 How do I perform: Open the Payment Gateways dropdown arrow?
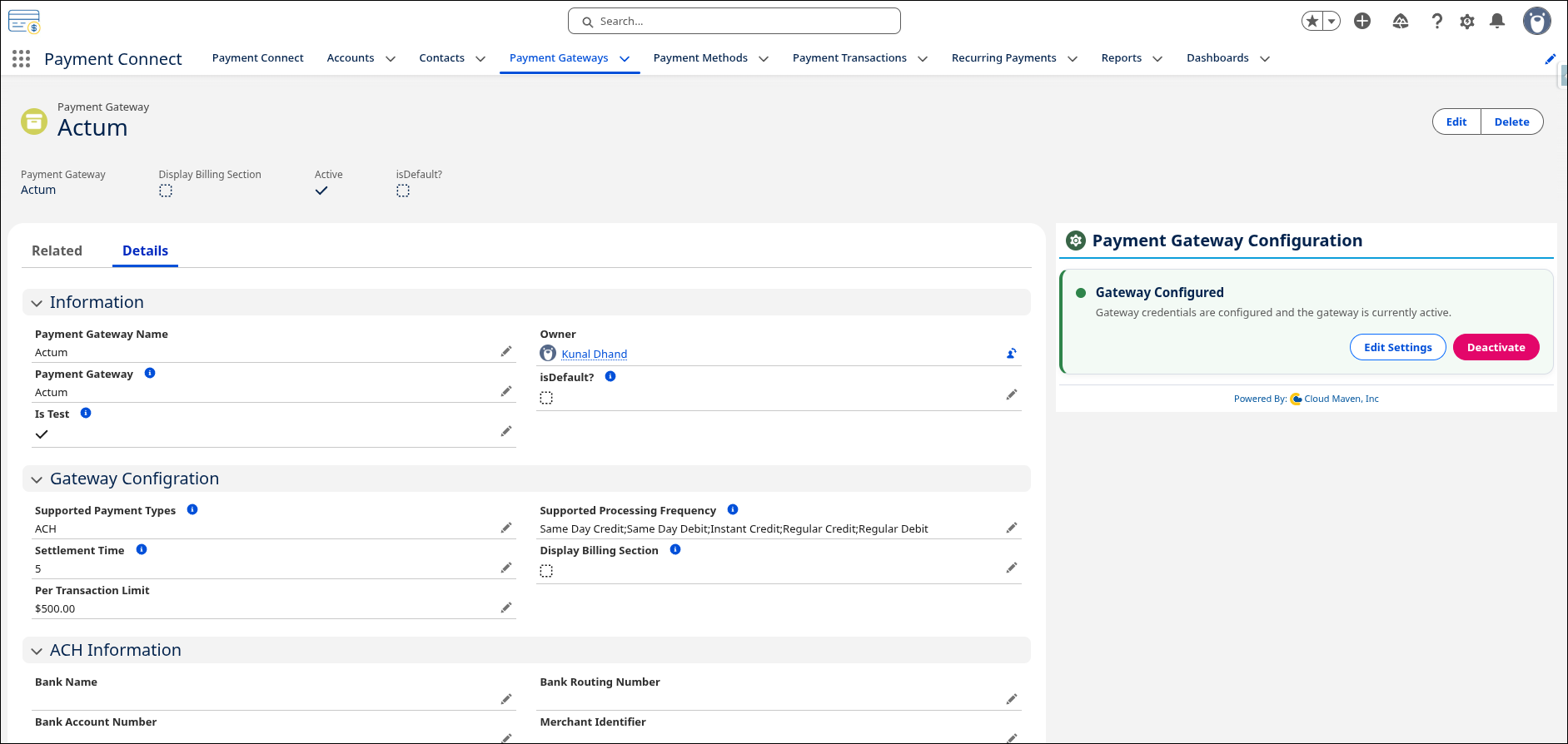click(625, 58)
